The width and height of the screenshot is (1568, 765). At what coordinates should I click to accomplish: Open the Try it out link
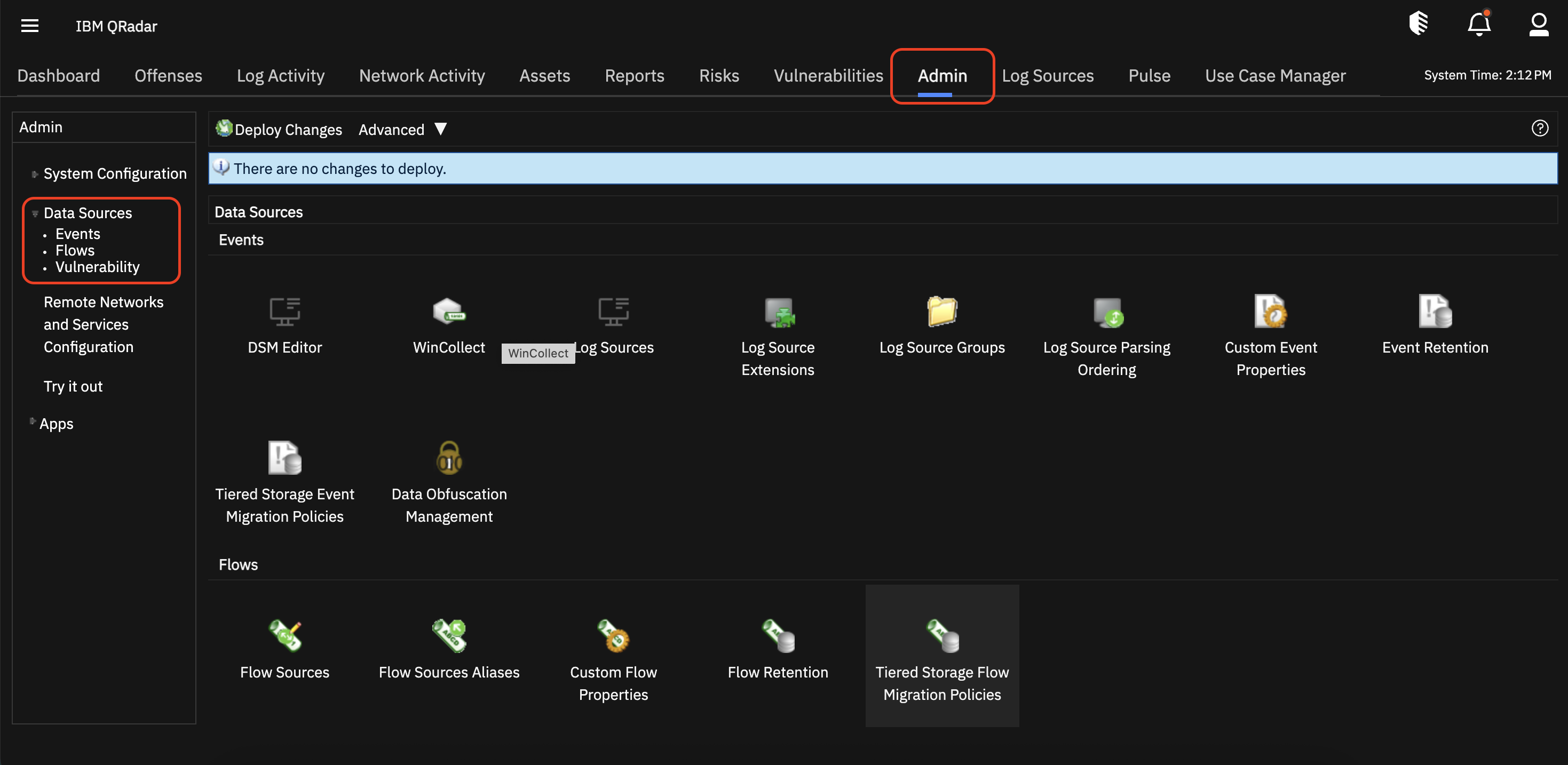tap(73, 386)
